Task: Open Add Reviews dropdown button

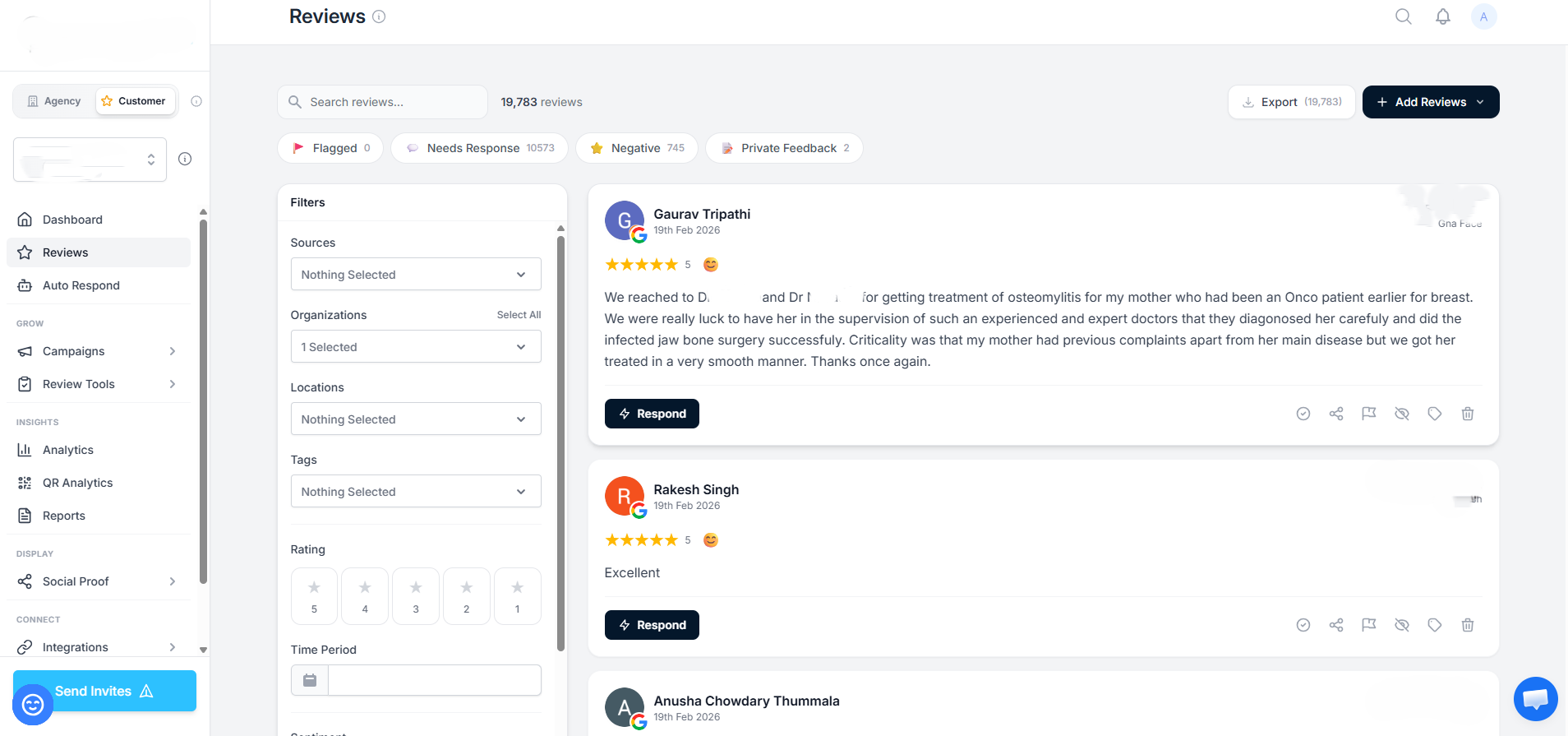Action: click(1431, 102)
